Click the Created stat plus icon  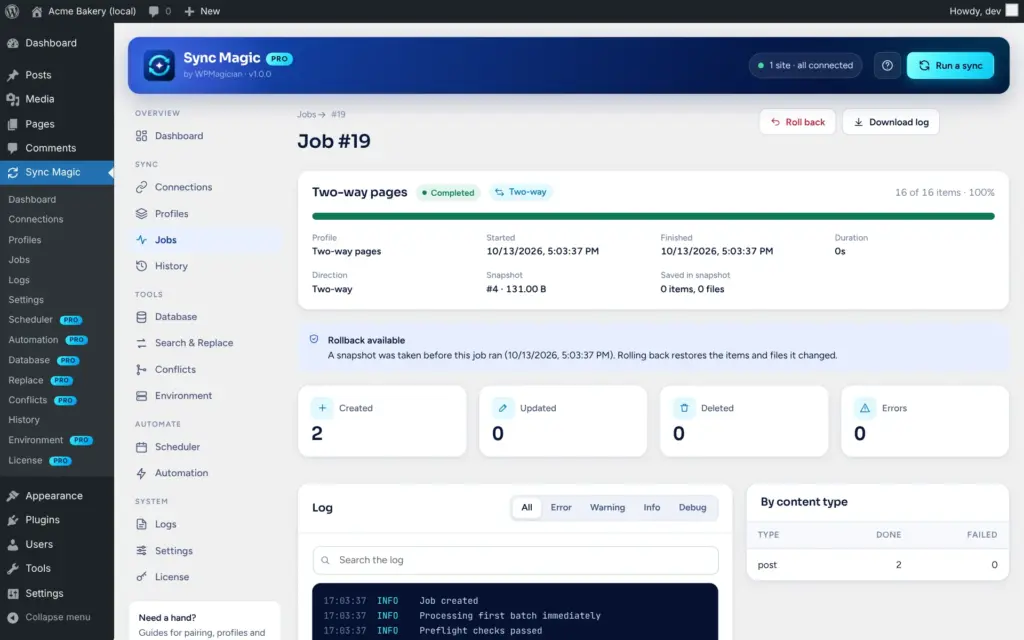(322, 408)
